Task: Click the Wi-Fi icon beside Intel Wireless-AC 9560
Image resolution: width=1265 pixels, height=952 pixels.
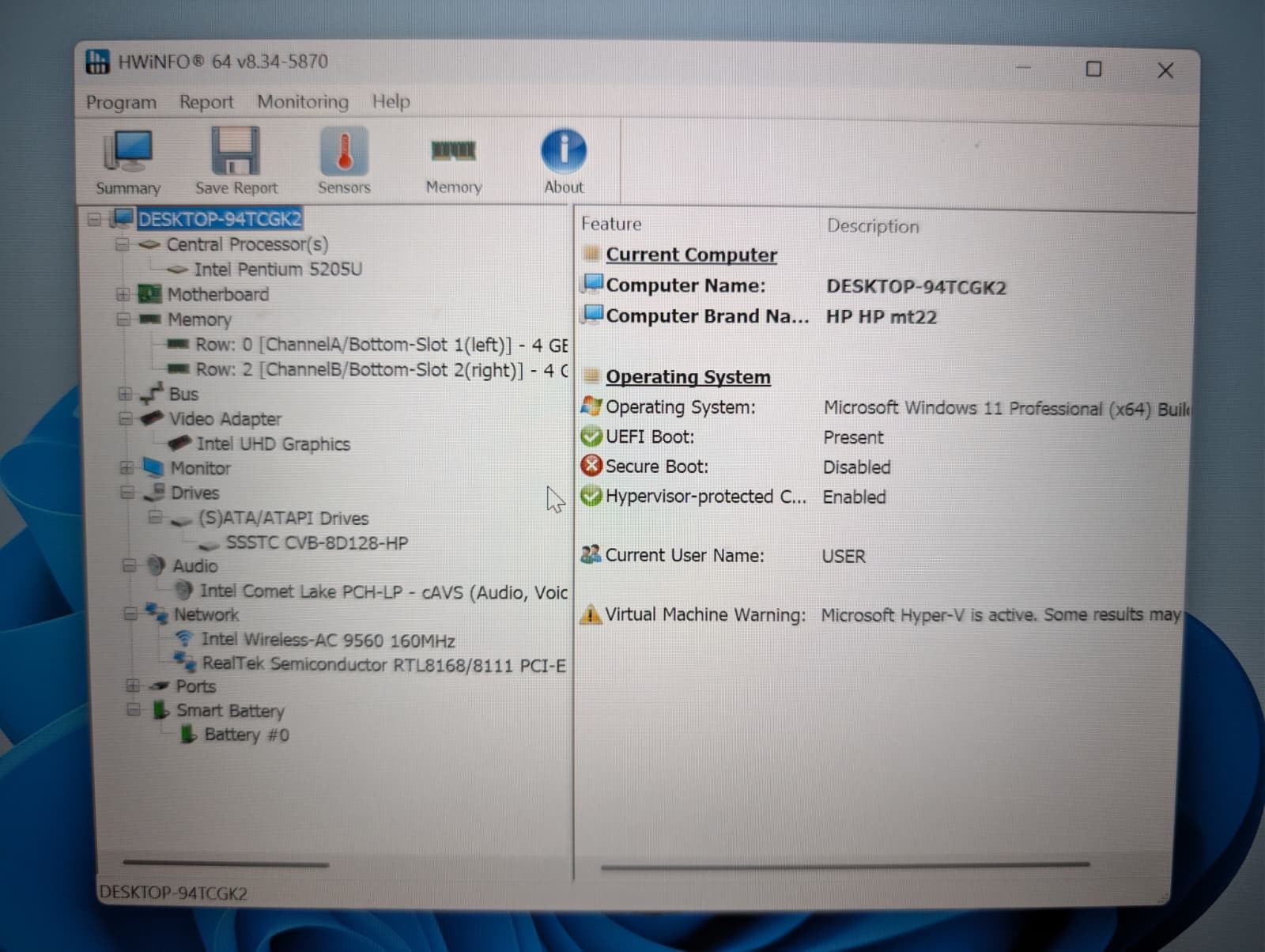Action: pos(183,638)
